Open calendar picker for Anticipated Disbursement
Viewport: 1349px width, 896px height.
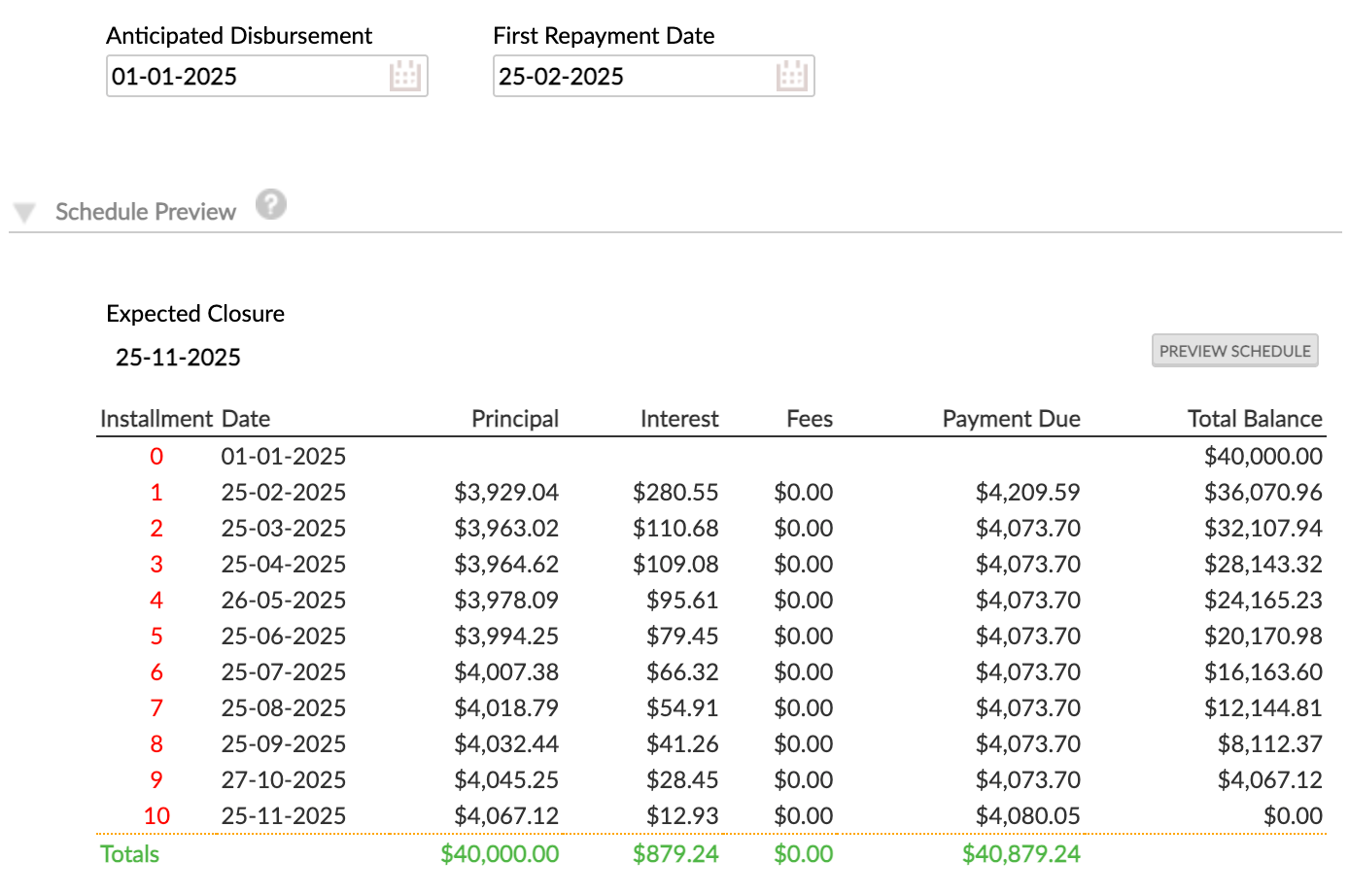point(404,76)
